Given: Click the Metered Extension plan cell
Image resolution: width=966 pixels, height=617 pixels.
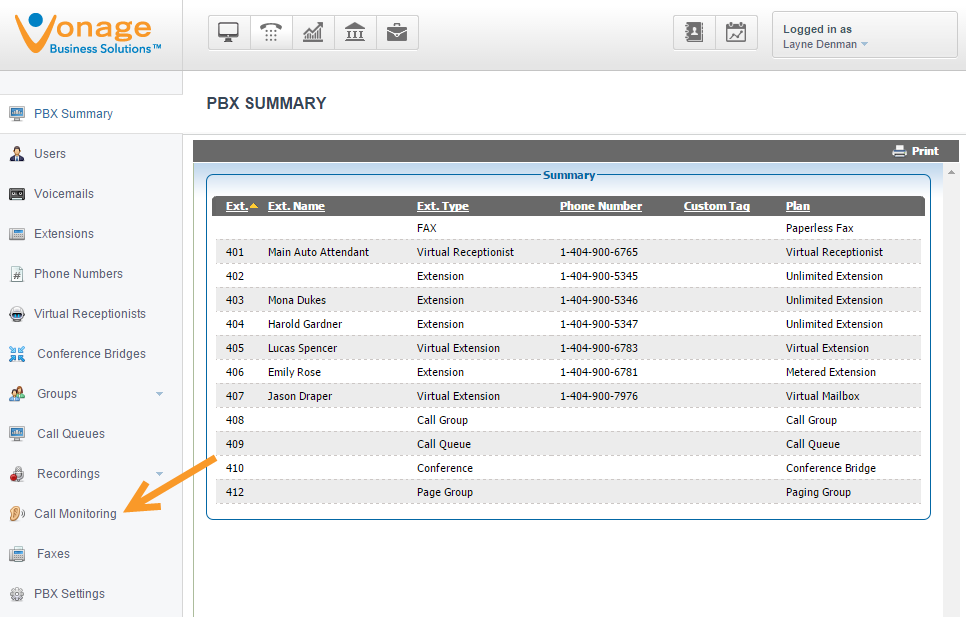Looking at the screenshot, I should click(830, 372).
